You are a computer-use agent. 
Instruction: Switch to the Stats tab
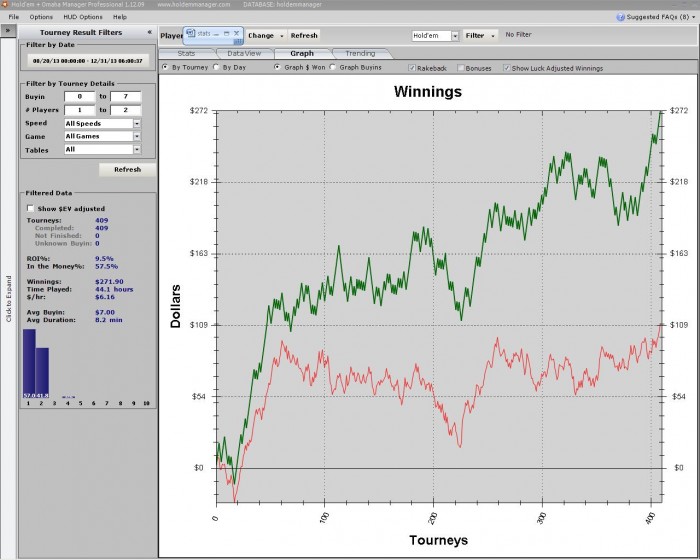pyautogui.click(x=187, y=54)
